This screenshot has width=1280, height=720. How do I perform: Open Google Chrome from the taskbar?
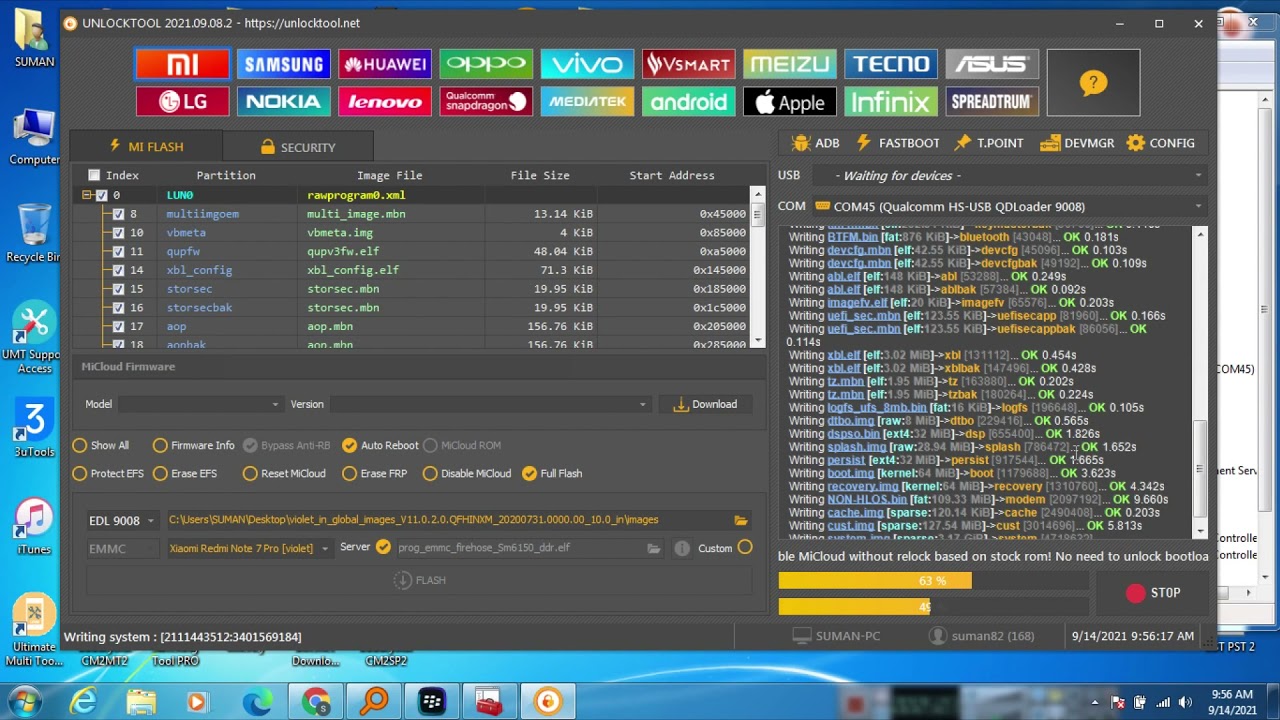(x=316, y=702)
